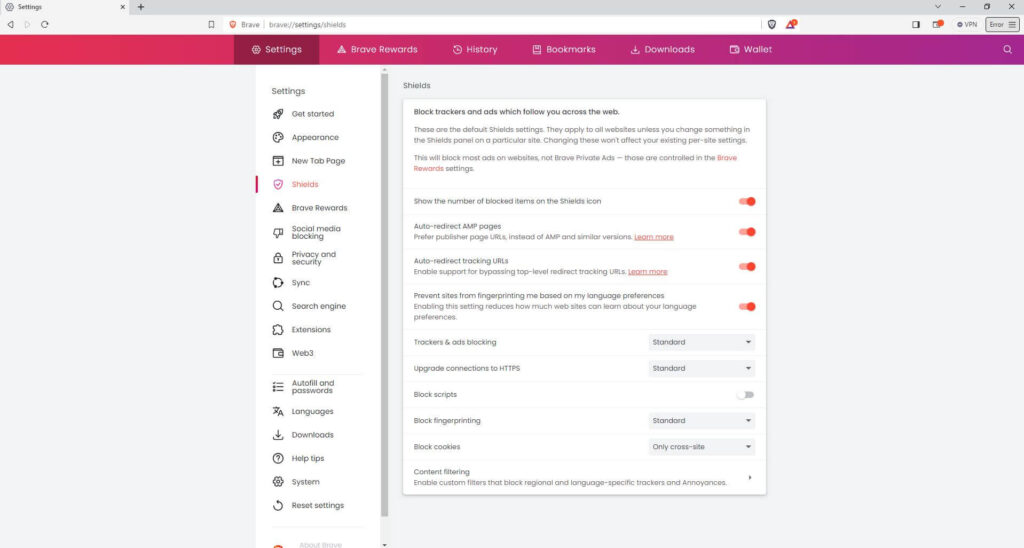Click the Appearance palette icon

tap(278, 137)
